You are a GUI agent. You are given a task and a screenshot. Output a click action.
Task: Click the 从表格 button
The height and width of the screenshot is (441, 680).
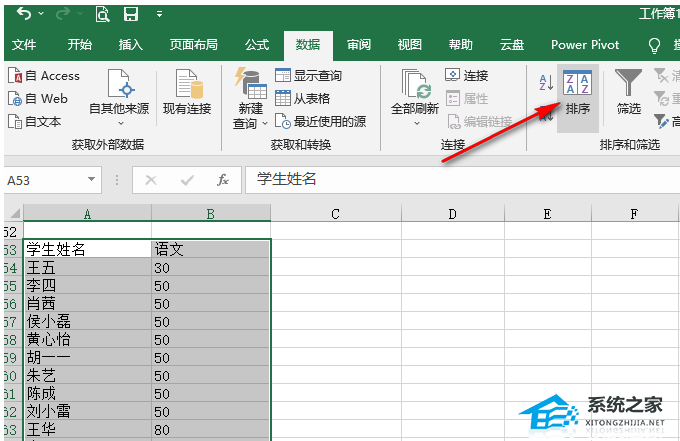[x=302, y=99]
